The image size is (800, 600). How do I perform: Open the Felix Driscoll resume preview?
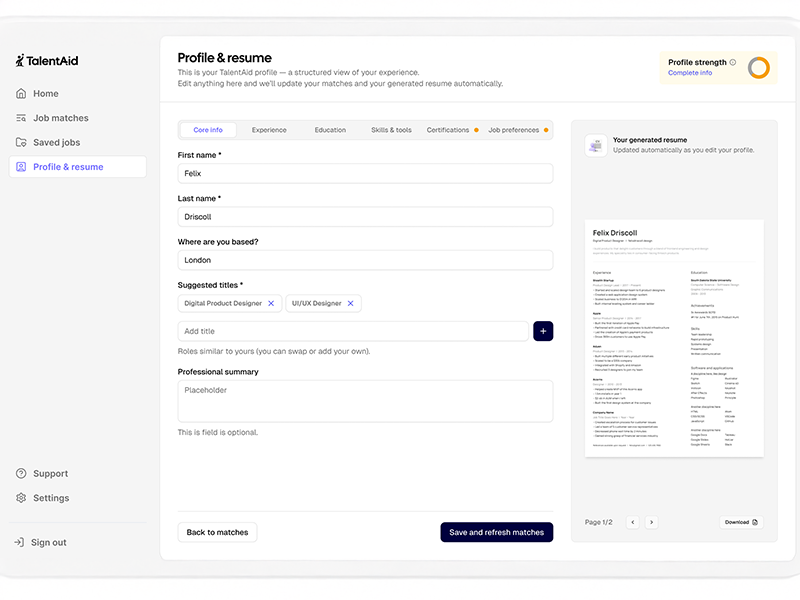(x=674, y=338)
